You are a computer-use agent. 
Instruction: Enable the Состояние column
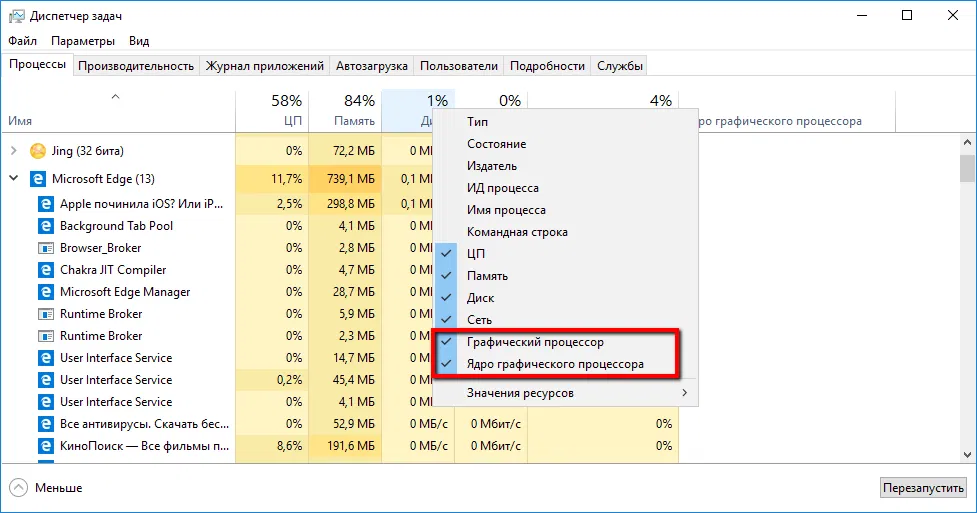(565, 144)
